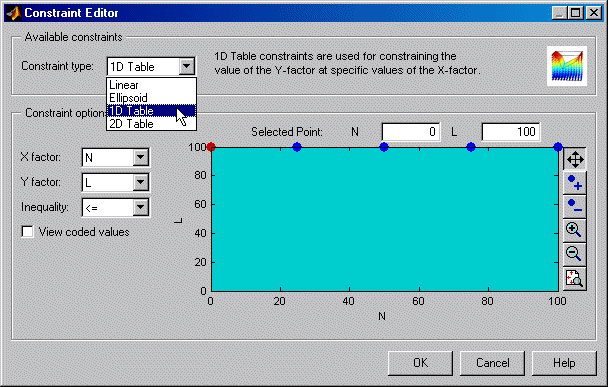Select the blue point at N equals 50

click(x=384, y=147)
